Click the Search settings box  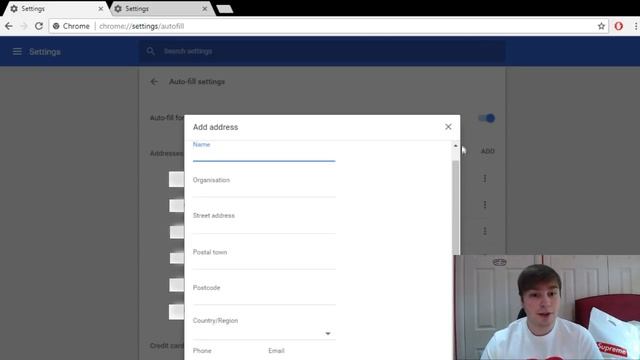[322, 51]
